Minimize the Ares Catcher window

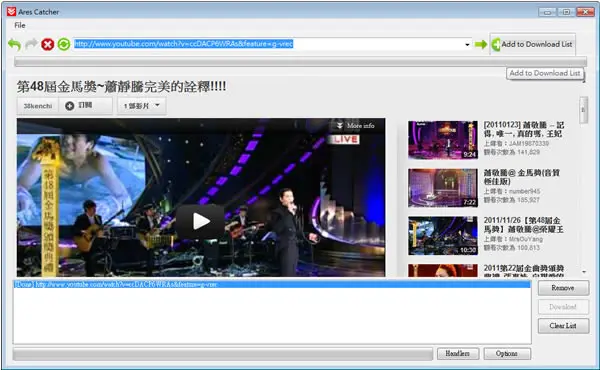coord(547,12)
